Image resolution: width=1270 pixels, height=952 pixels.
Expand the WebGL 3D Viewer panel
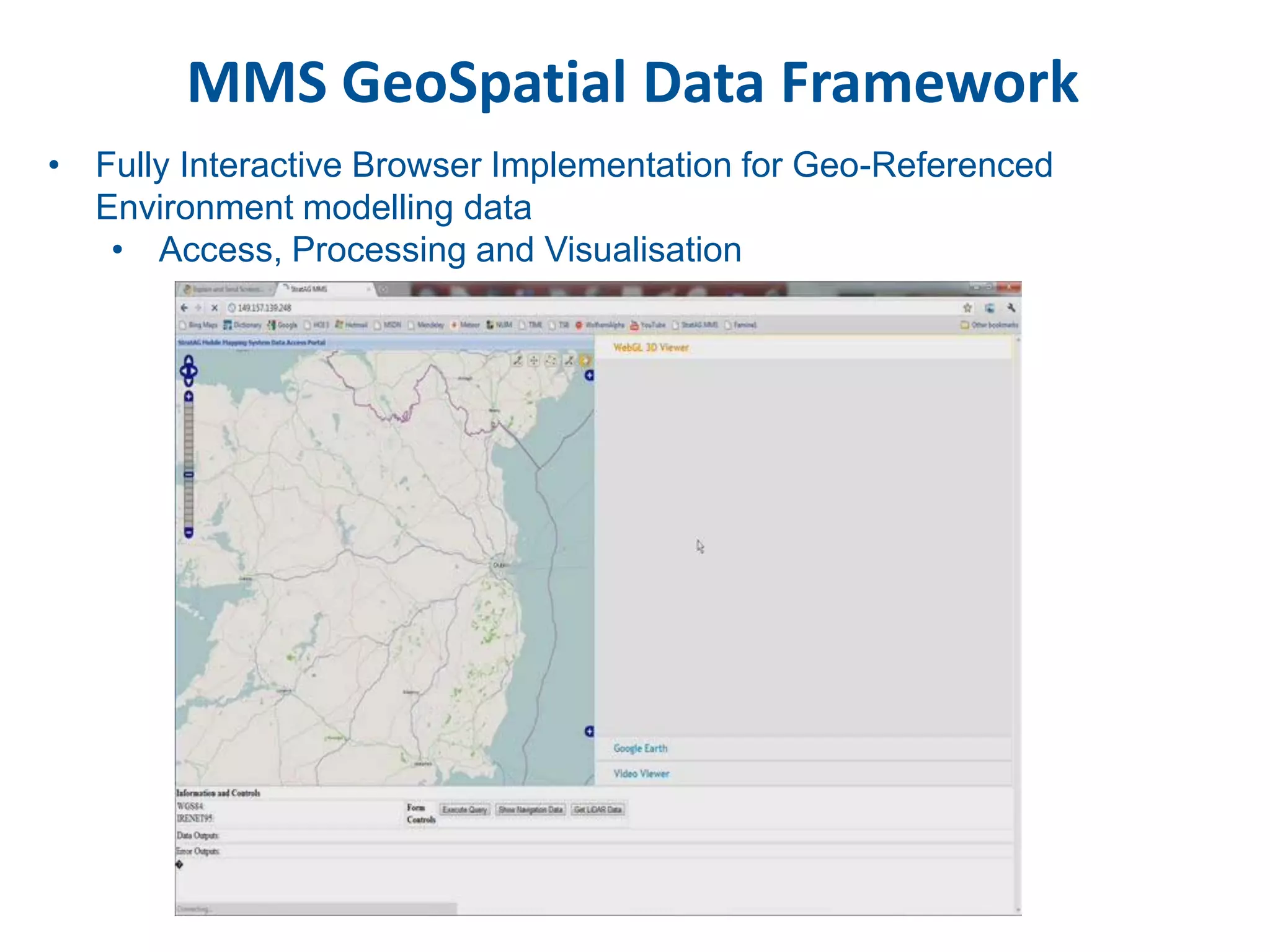coord(804,348)
